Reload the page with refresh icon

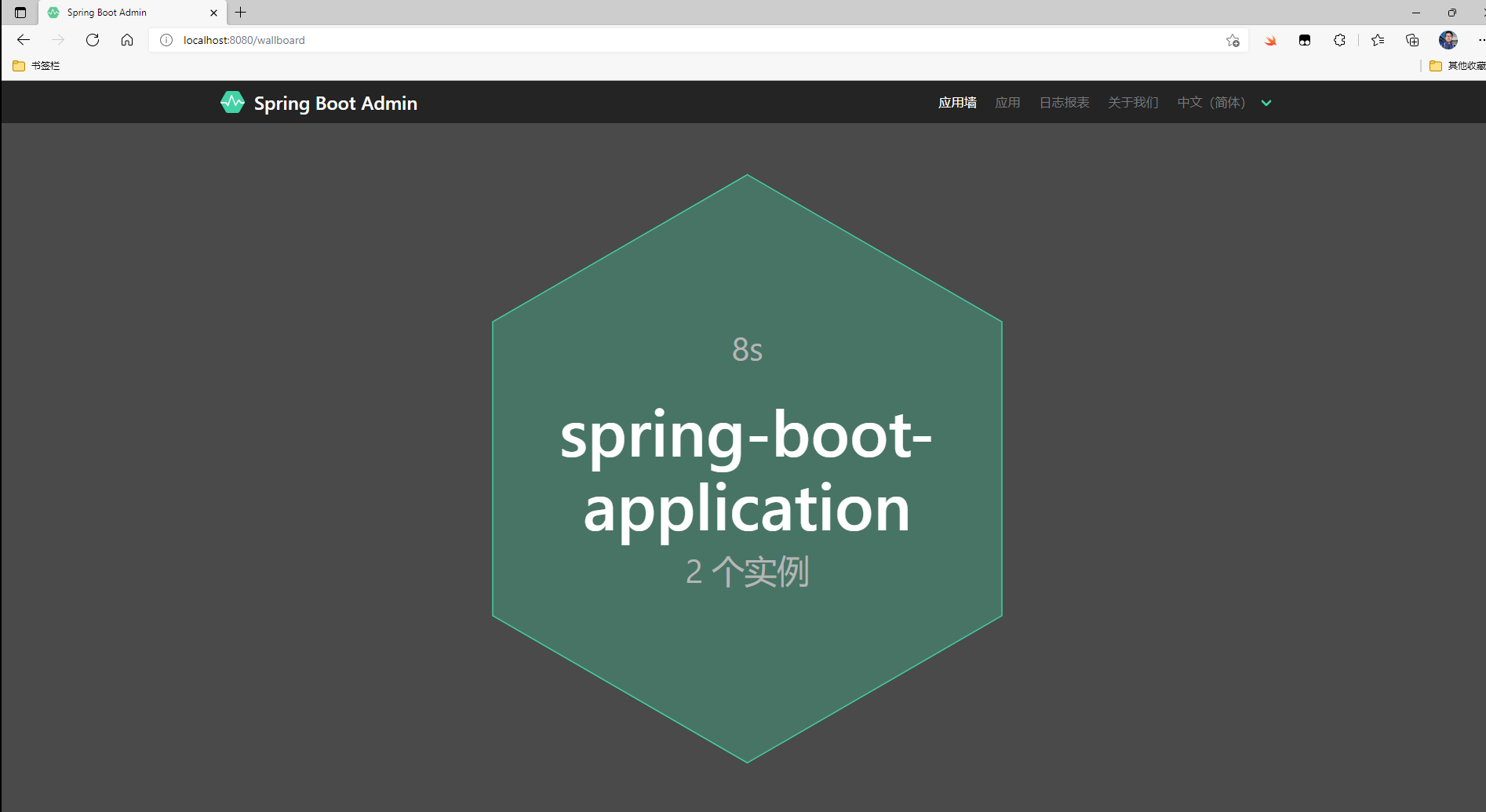[93, 40]
